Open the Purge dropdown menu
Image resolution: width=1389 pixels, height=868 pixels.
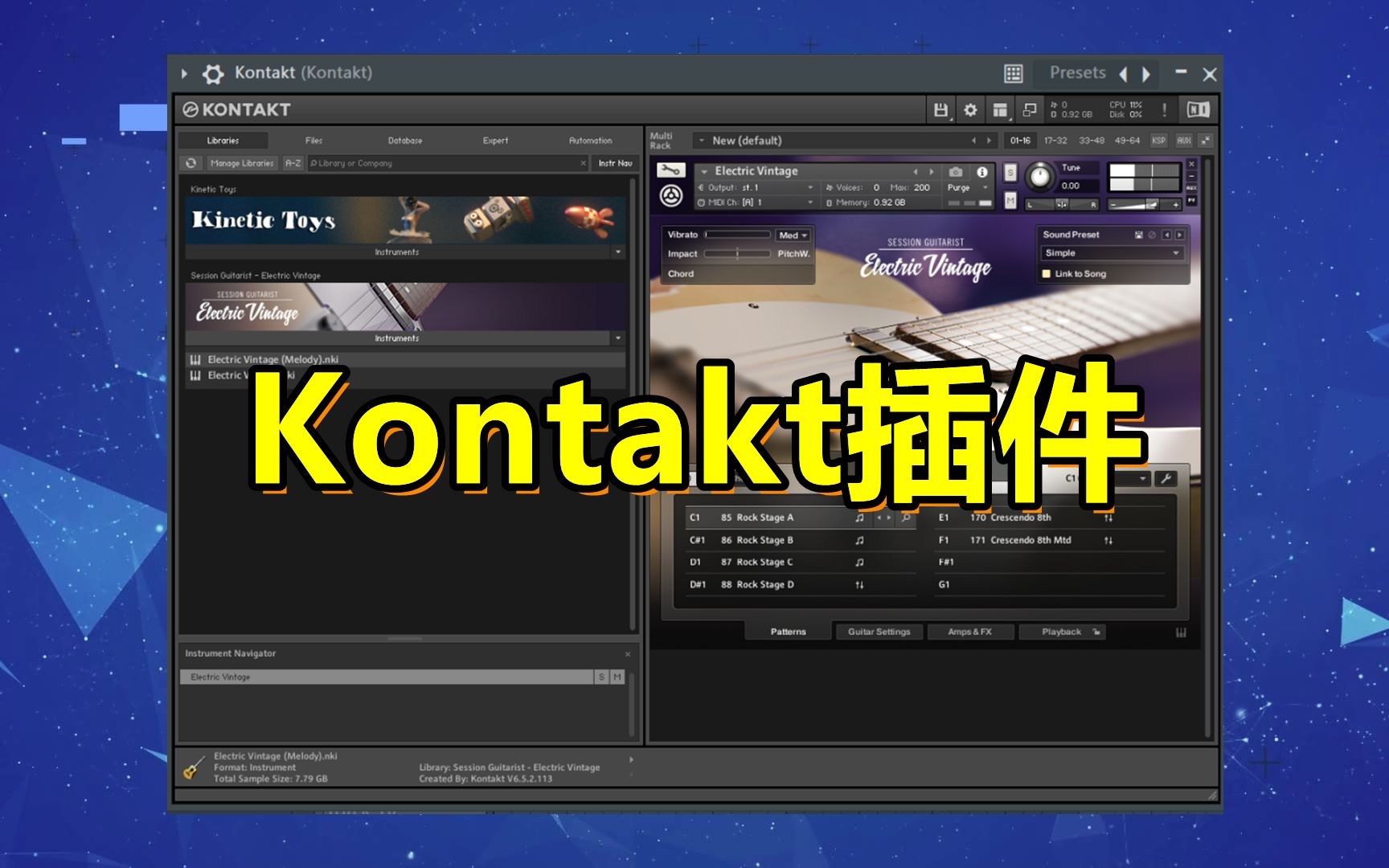click(x=969, y=188)
